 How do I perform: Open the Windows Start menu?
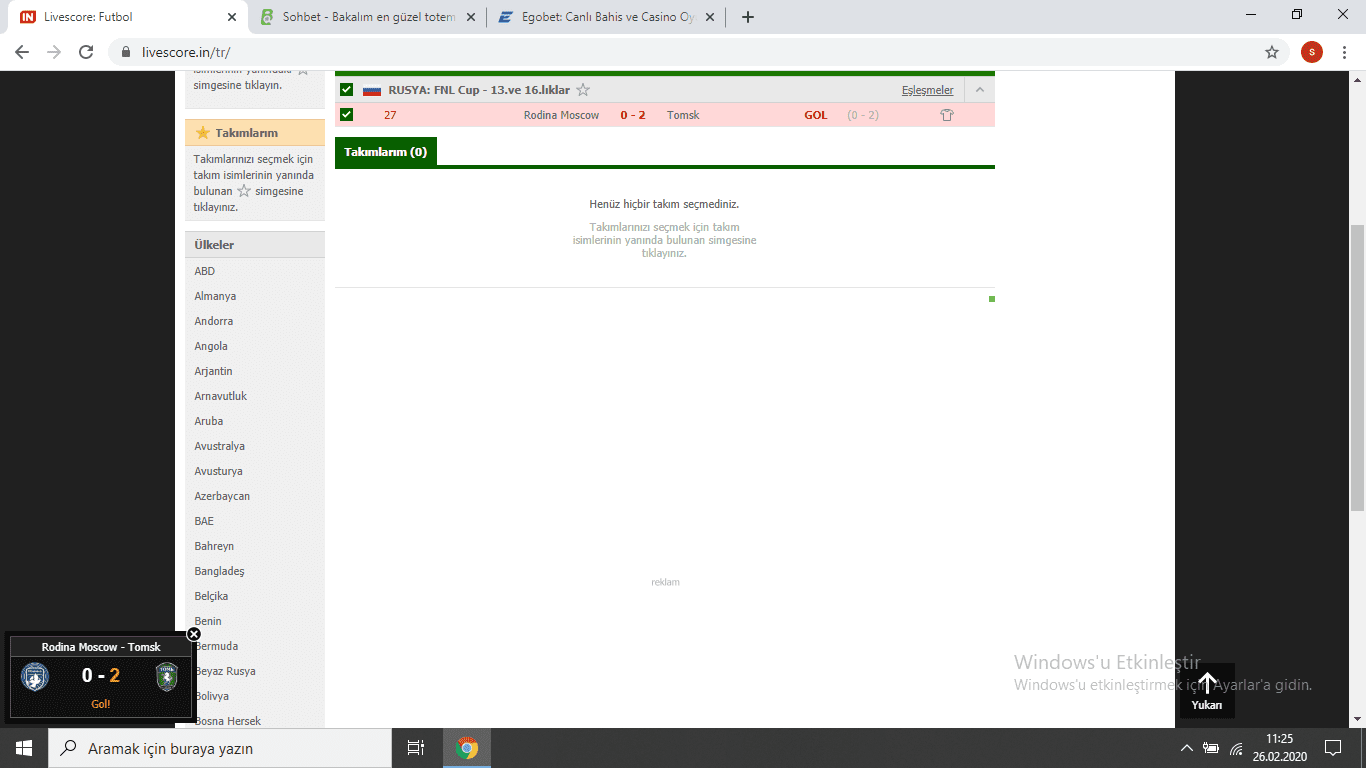tap(24, 748)
